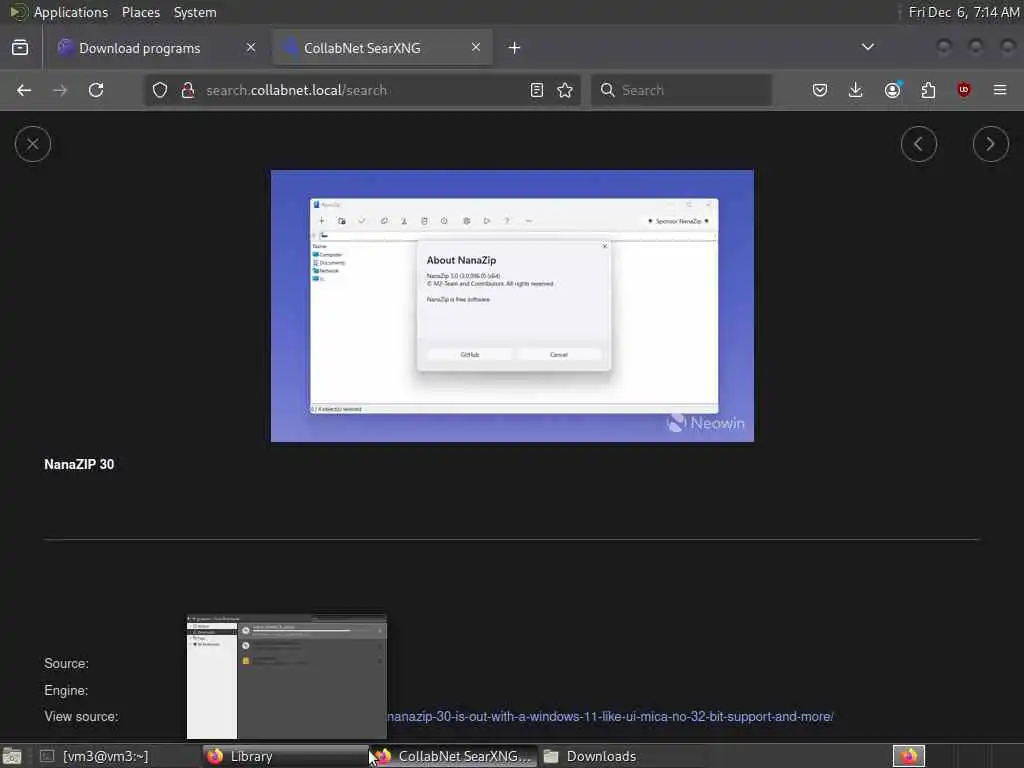Screen dimensions: 1024x768
Task: Open a new browser tab
Action: pyautogui.click(x=514, y=48)
